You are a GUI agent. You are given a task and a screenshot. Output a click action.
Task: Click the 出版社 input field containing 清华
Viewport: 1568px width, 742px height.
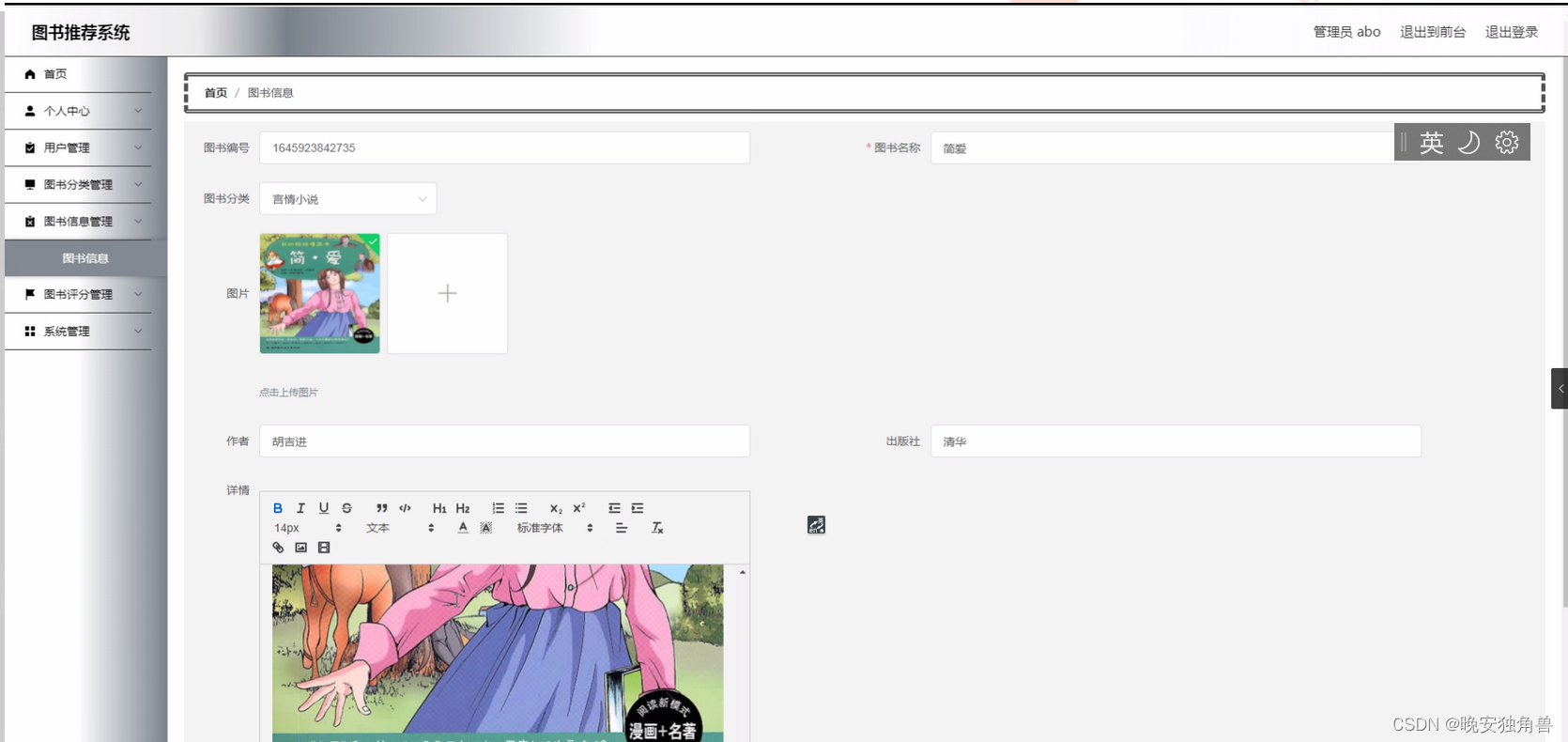pyautogui.click(x=1176, y=441)
